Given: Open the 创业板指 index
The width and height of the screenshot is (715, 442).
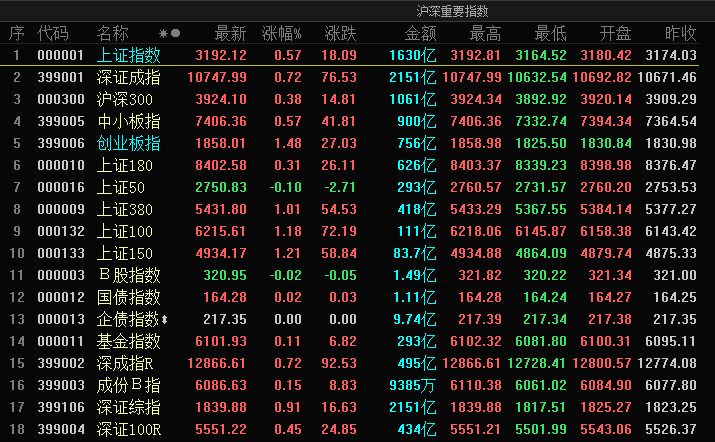Looking at the screenshot, I should 129,143.
